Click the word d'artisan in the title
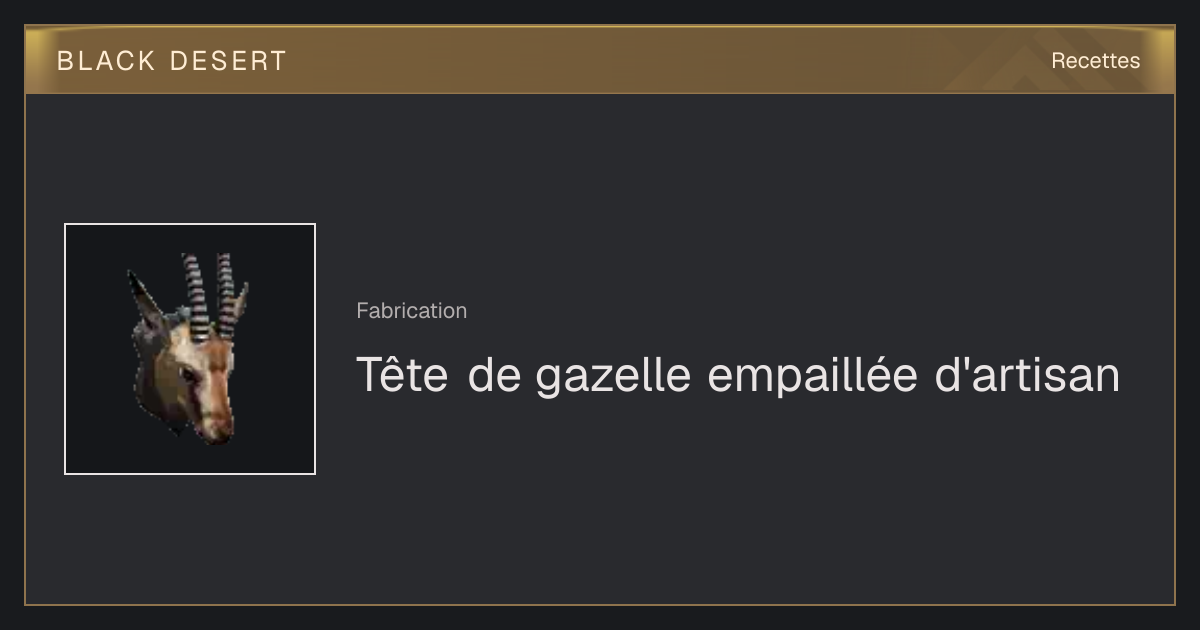This screenshot has width=1200, height=630. 1026,375
